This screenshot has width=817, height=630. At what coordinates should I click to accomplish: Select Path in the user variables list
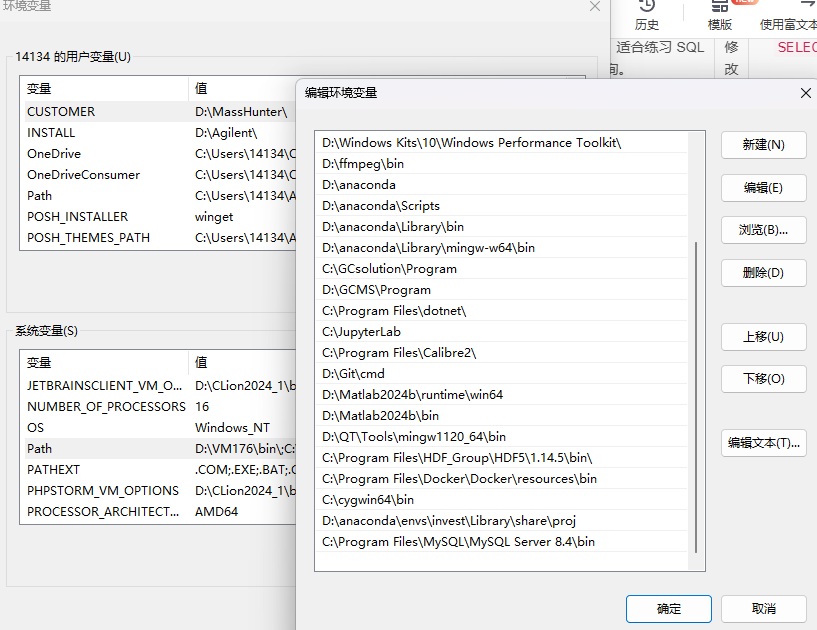[158, 196]
